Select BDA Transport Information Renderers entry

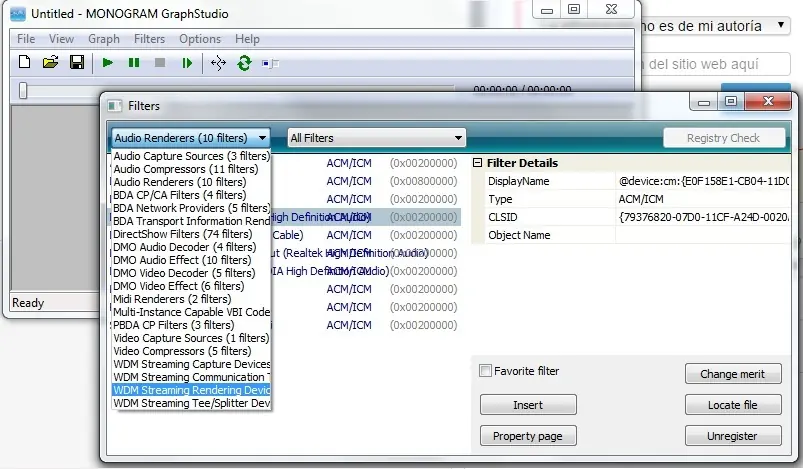[191, 221]
